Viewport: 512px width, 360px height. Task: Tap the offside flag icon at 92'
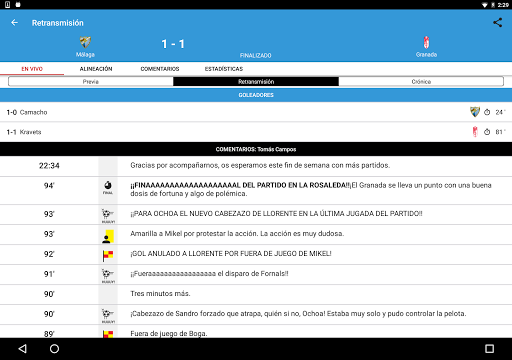tap(108, 256)
